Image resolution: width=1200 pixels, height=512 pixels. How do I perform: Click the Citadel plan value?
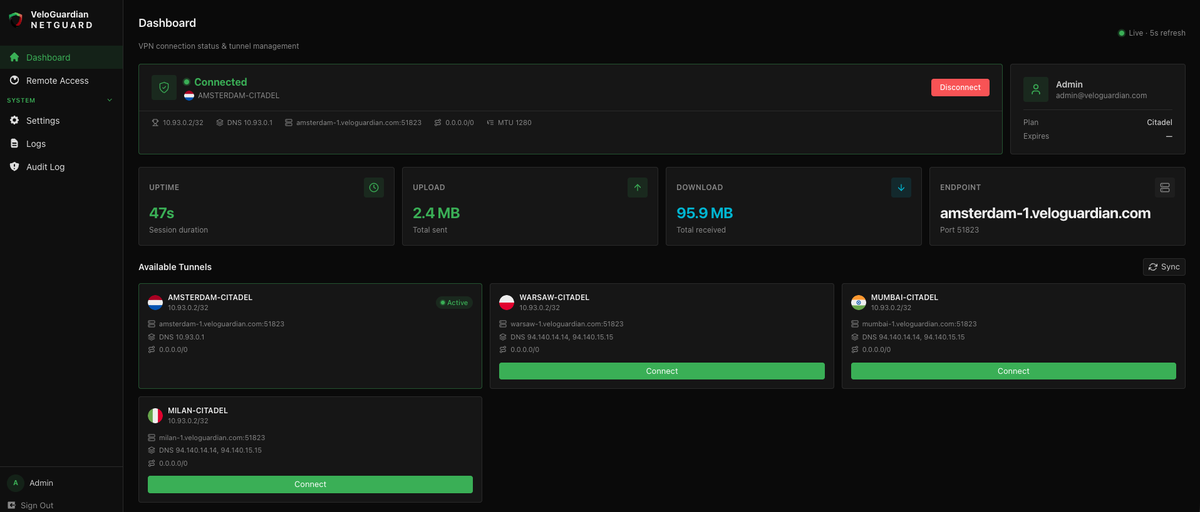point(1160,122)
